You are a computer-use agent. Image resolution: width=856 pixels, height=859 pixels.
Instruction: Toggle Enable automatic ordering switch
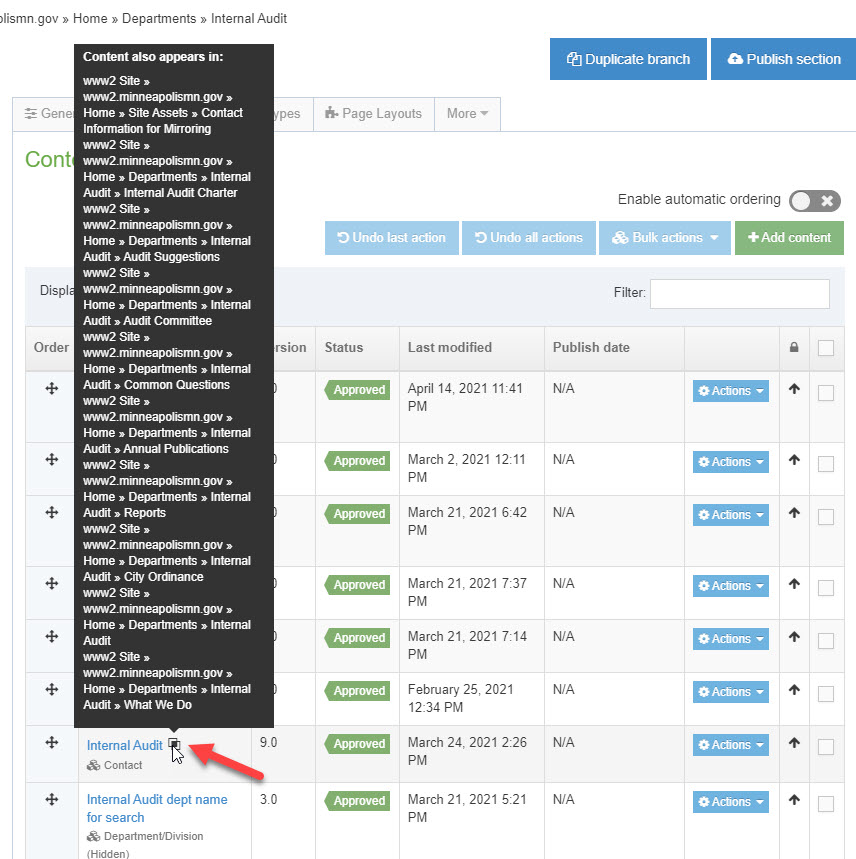(x=814, y=201)
